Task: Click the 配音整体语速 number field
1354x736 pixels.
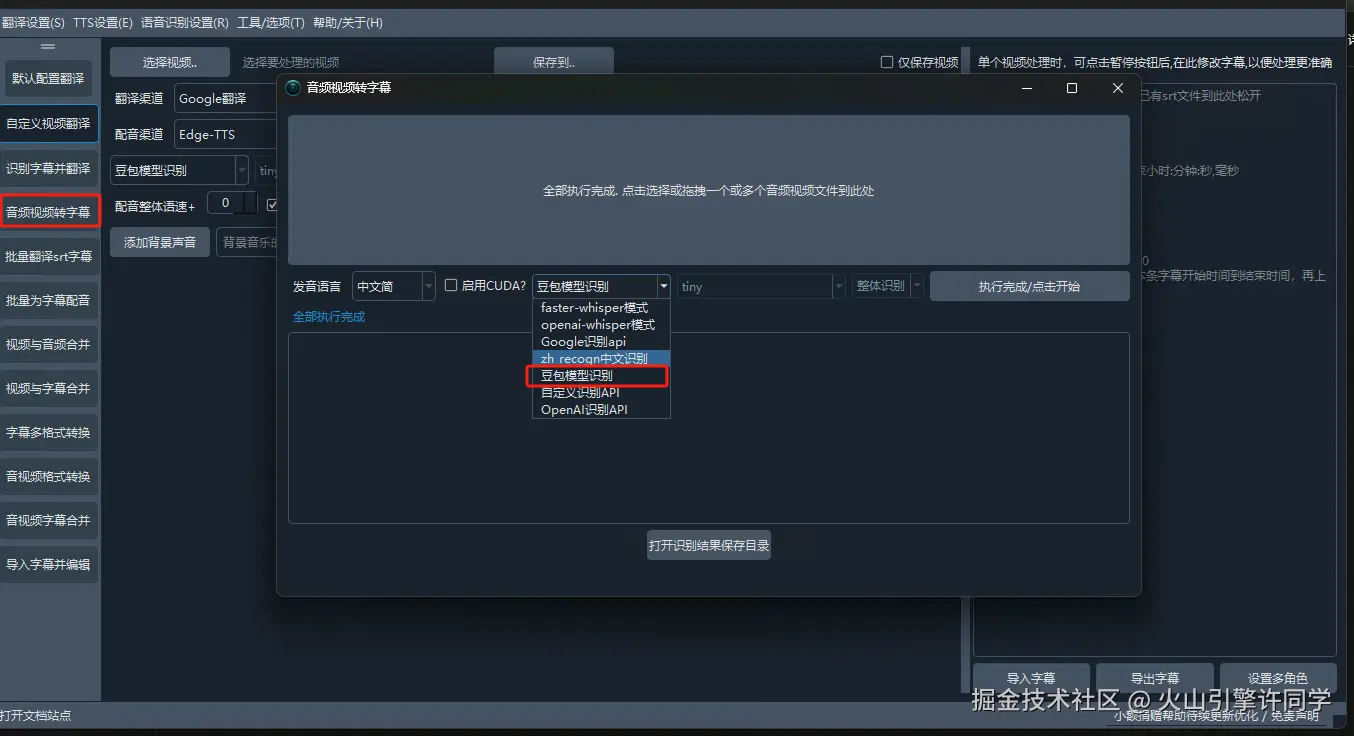Action: coord(225,204)
